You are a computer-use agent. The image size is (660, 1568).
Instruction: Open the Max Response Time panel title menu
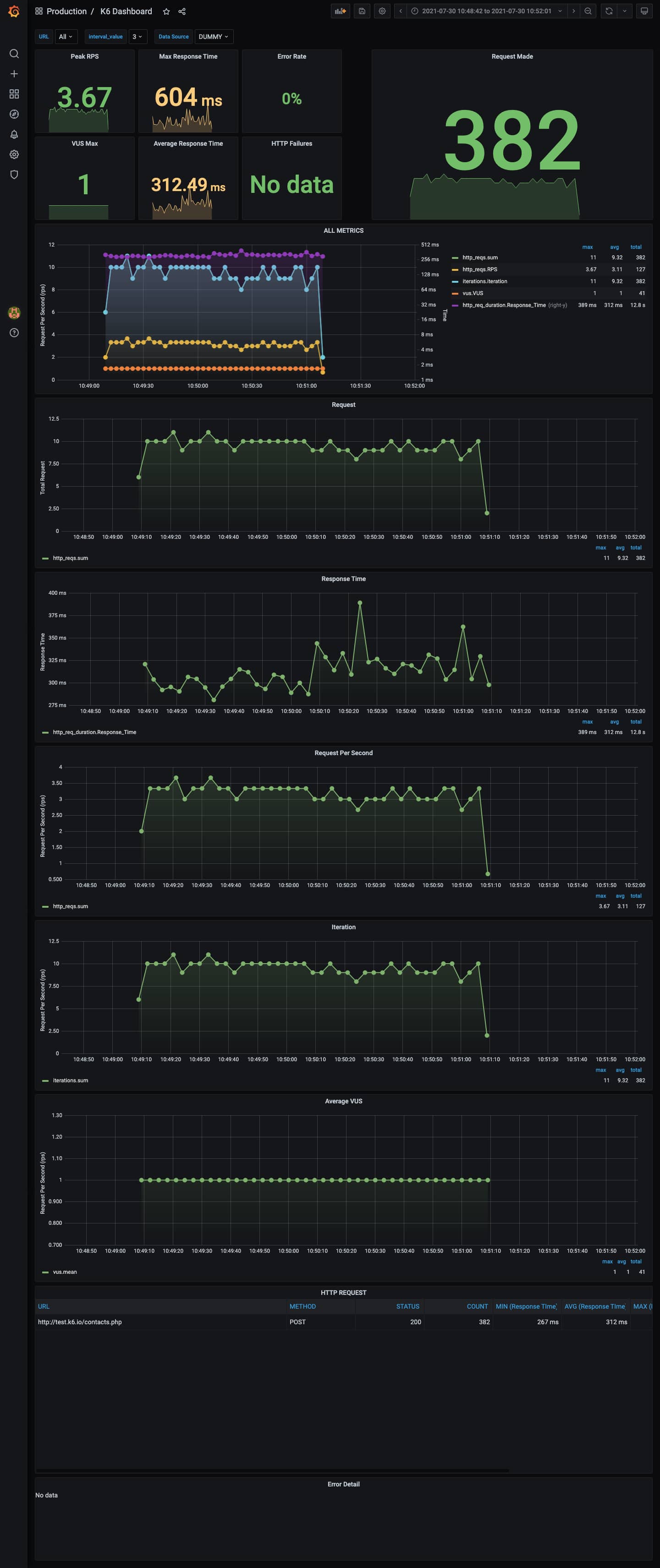188,57
